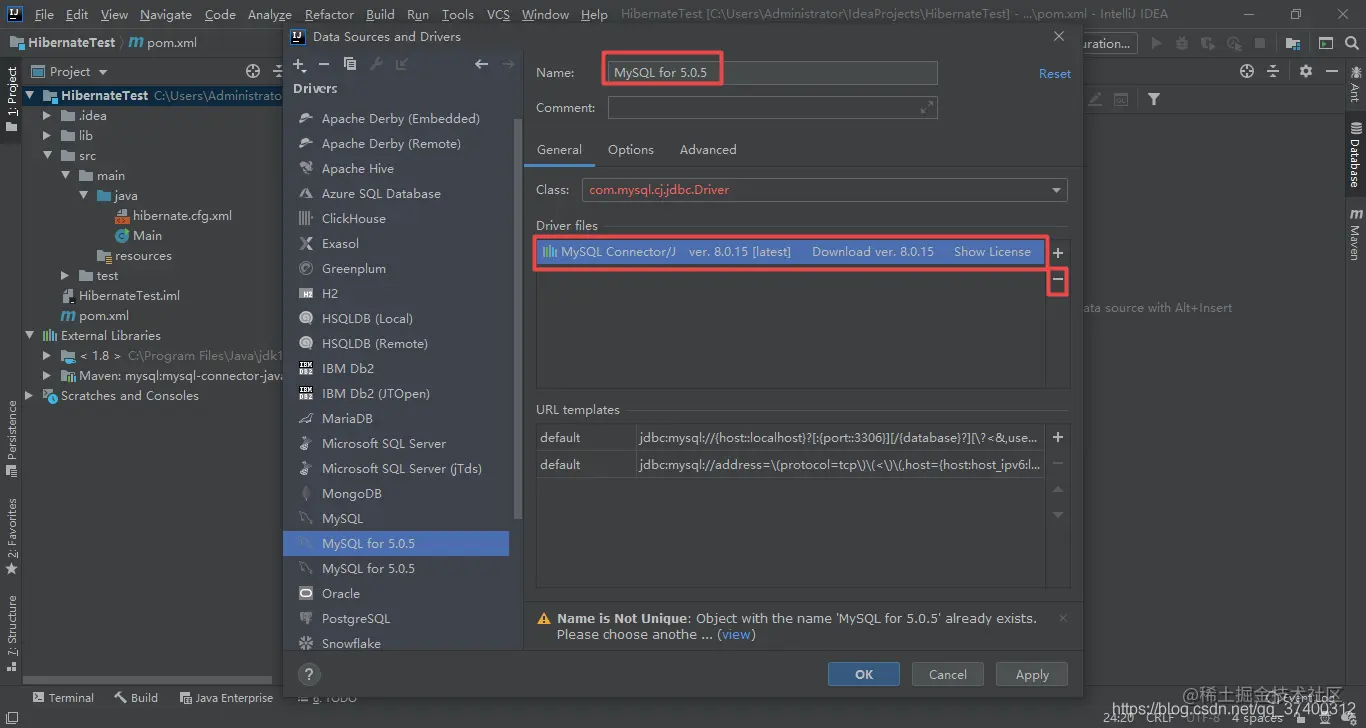This screenshot has width=1366, height=728.
Task: Add a new driver with plus icon
Action: pos(299,64)
